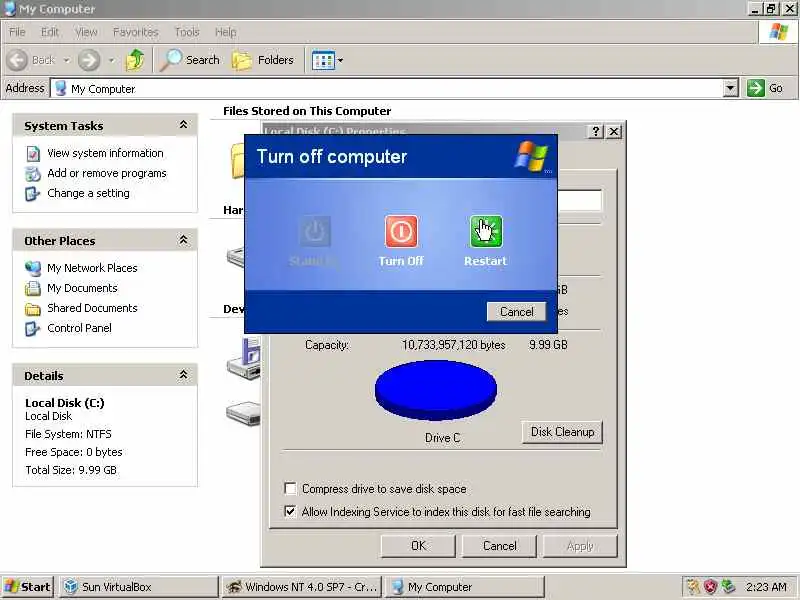The width and height of the screenshot is (800, 600).
Task: Cancel the Turn off computer dialog
Action: tap(516, 312)
